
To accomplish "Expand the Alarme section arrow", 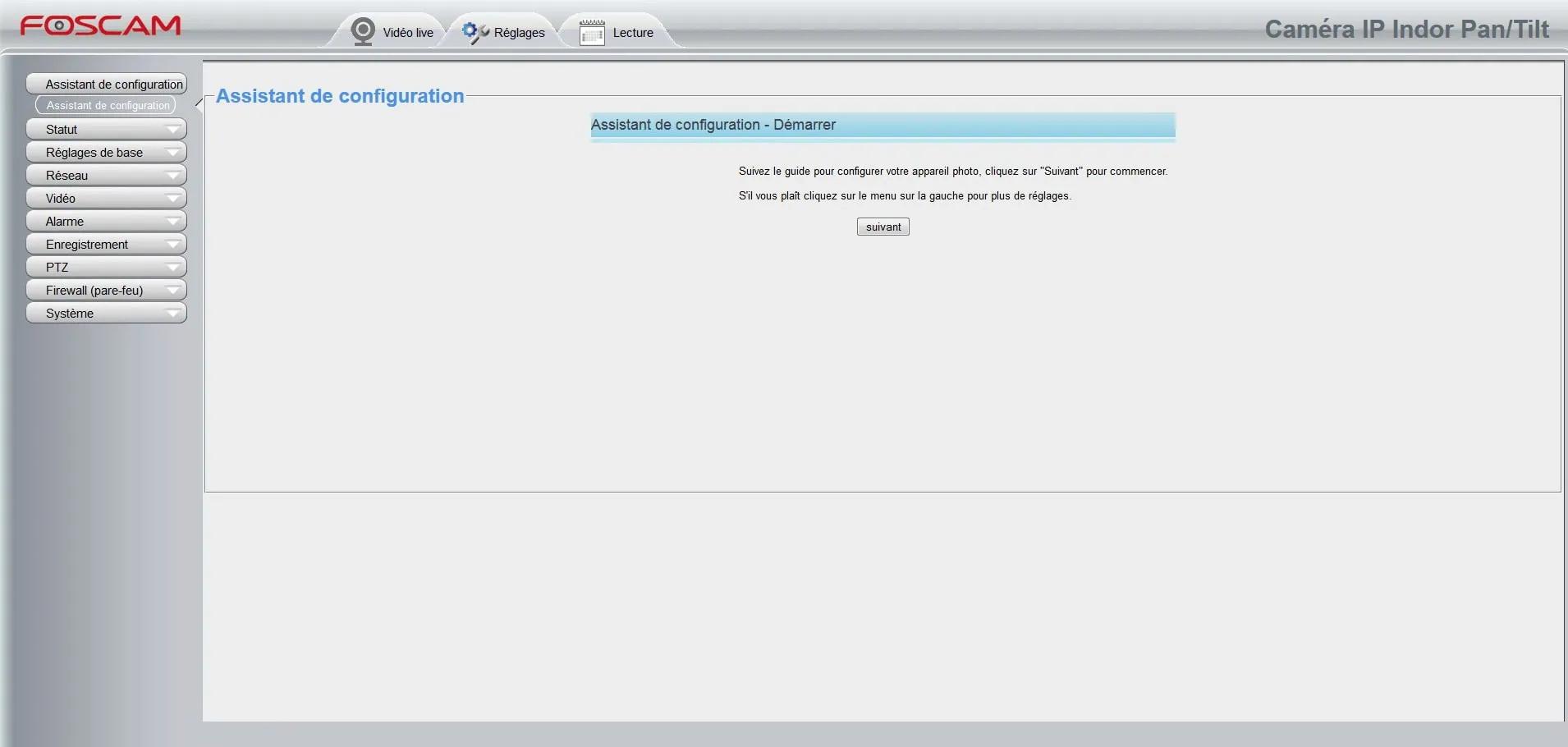I will pos(172,222).
